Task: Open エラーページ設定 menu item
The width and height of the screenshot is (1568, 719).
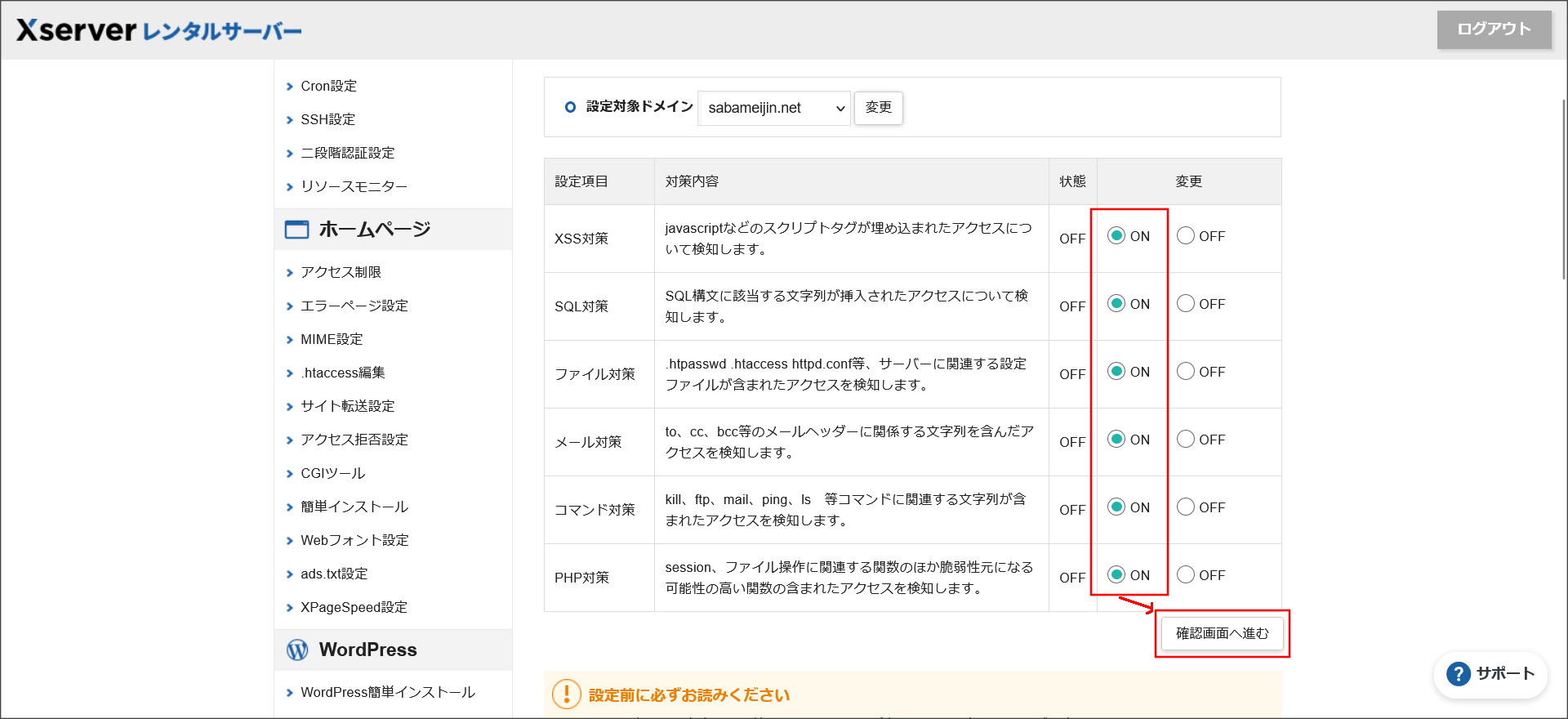Action: (354, 306)
